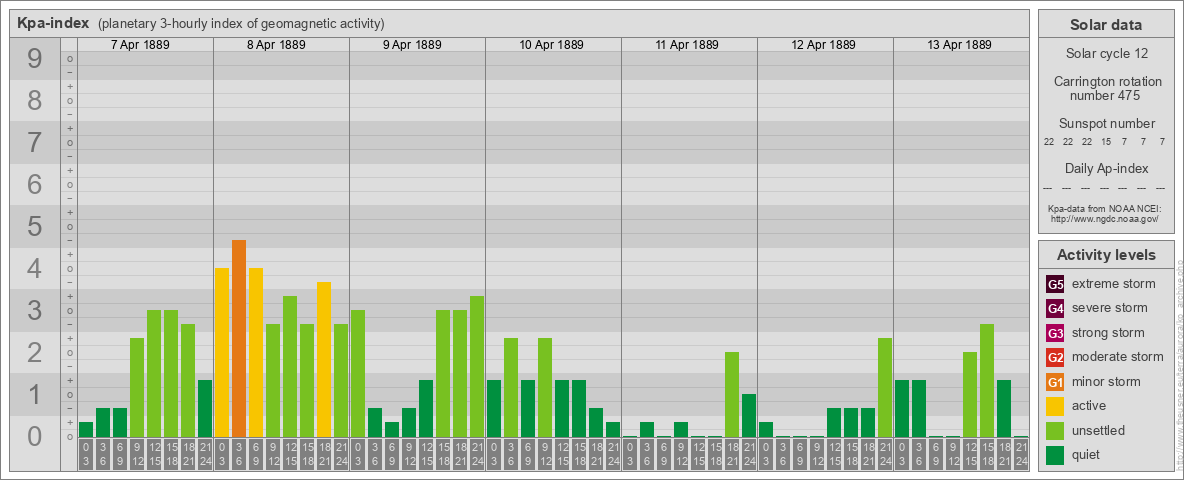This screenshot has width=1184, height=480.
Task: Click the 21-24 hour label under 13 Apr 1889
Action: [1021, 454]
